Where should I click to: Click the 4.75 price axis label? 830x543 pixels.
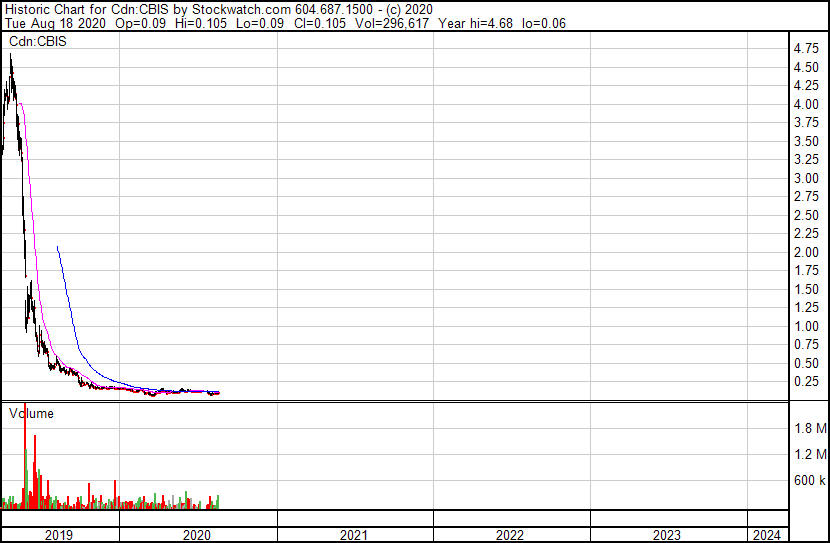(x=806, y=49)
